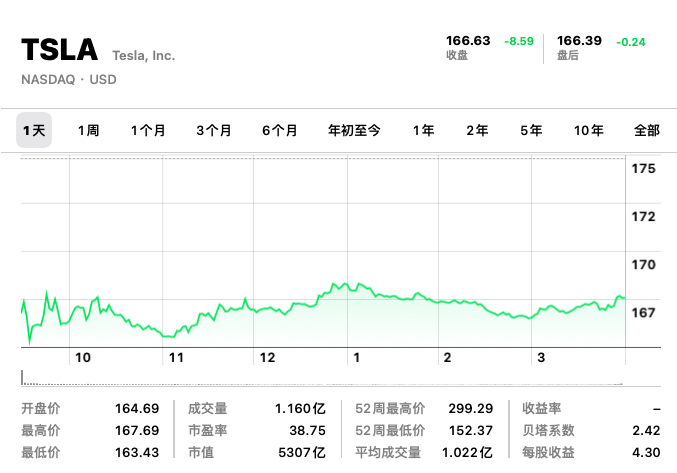Switch chart to 1个月 range
The image size is (677, 473).
click(x=148, y=130)
